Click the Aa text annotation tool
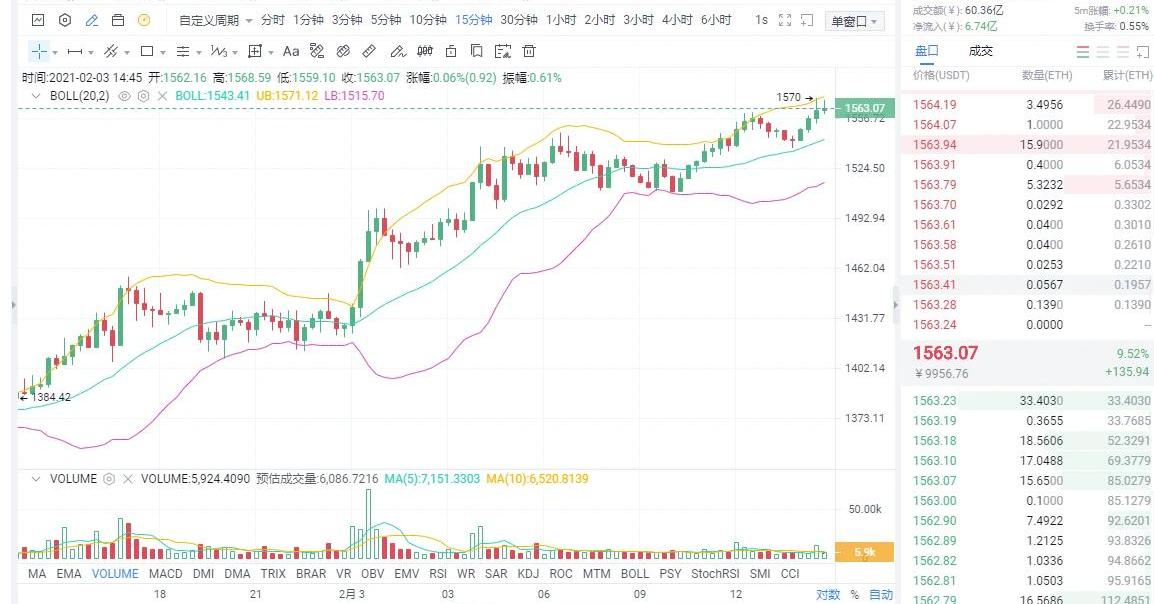The image size is (1154, 604). tap(291, 51)
